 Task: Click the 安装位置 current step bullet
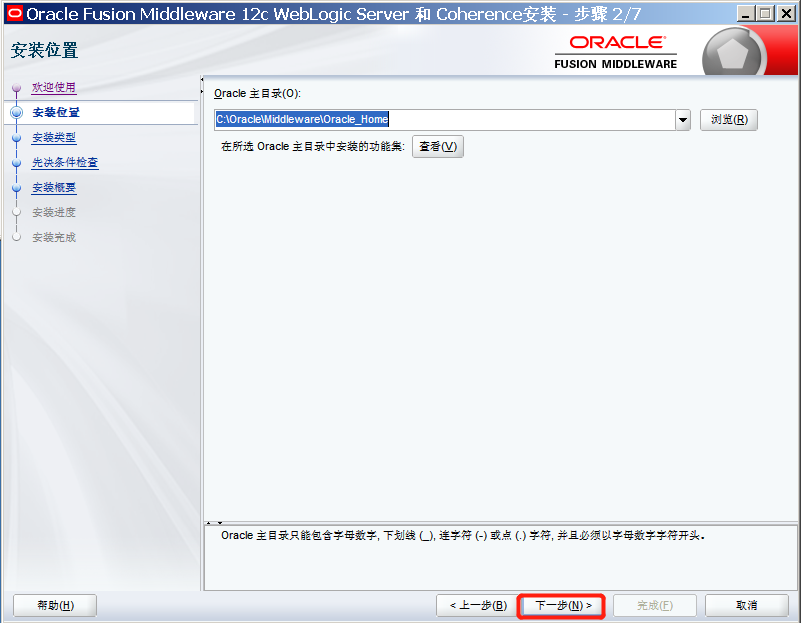(x=16, y=112)
